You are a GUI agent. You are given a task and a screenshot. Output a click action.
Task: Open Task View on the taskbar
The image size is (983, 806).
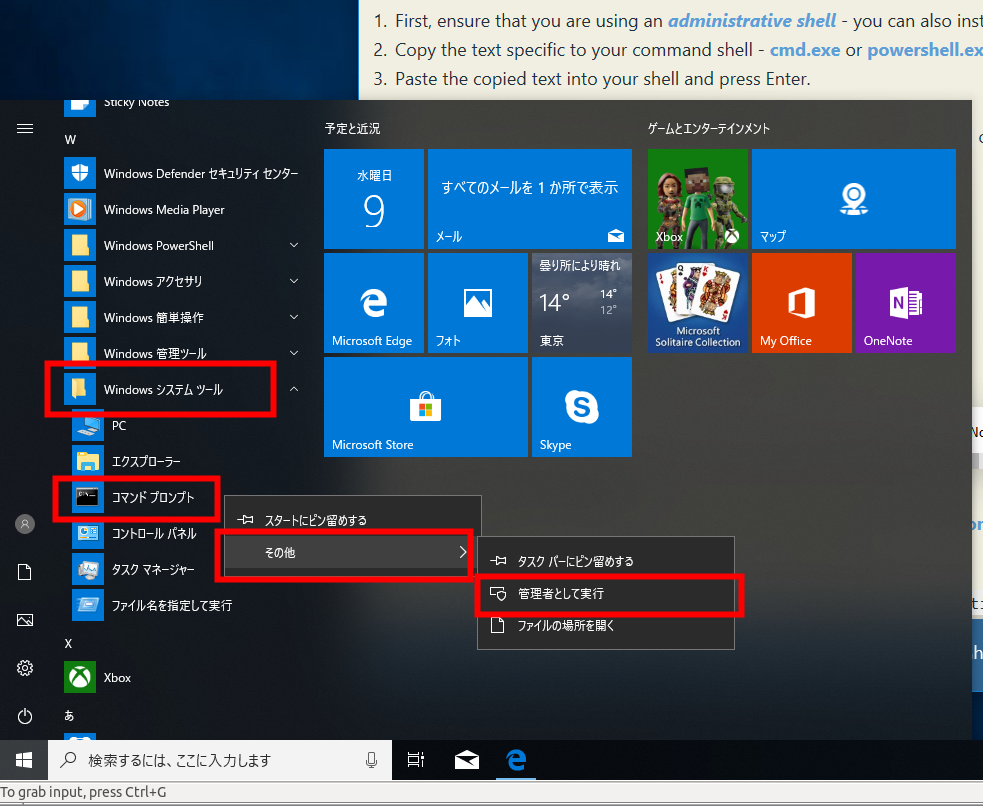tap(416, 760)
